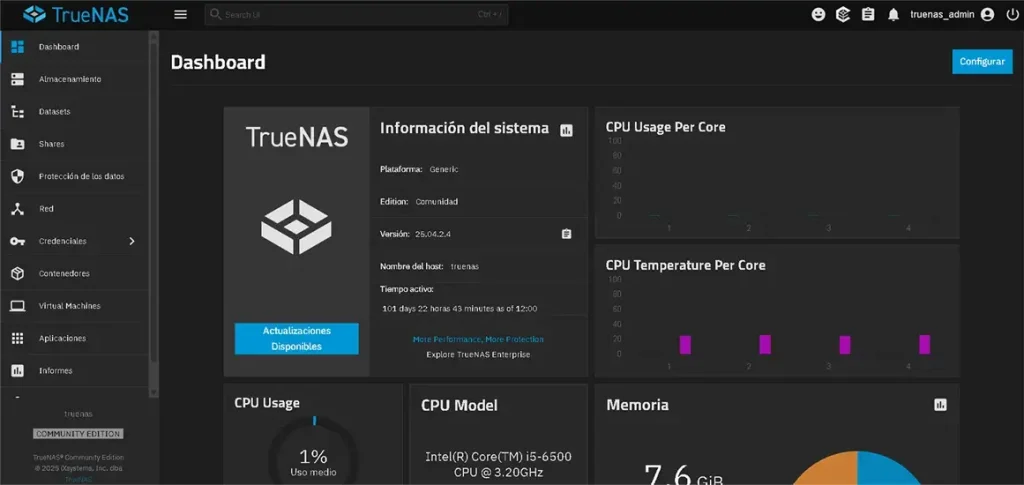1024x485 pixels.
Task: Click the Configurar button
Action: point(982,61)
